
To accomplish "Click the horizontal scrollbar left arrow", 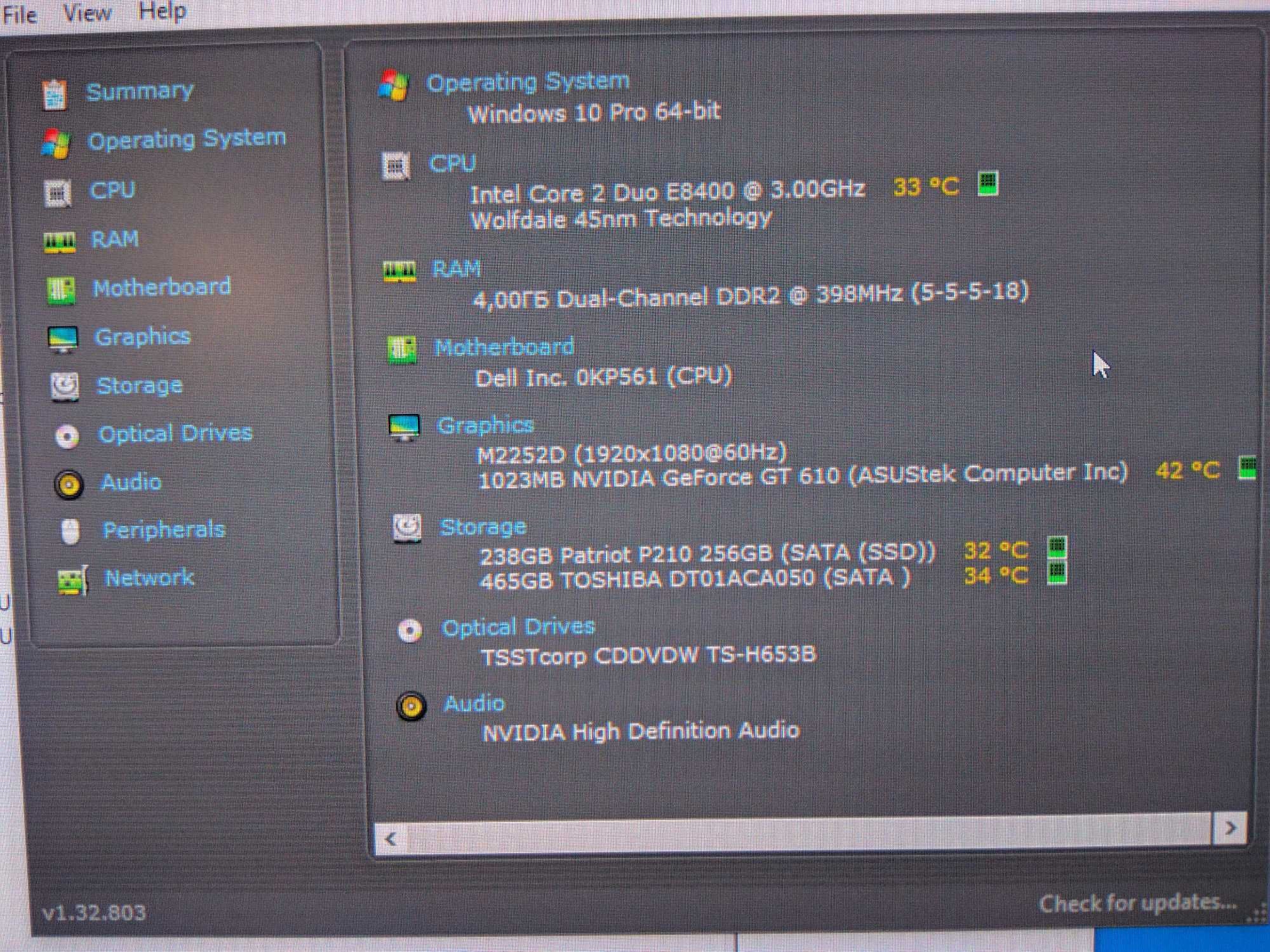I will click(x=391, y=838).
